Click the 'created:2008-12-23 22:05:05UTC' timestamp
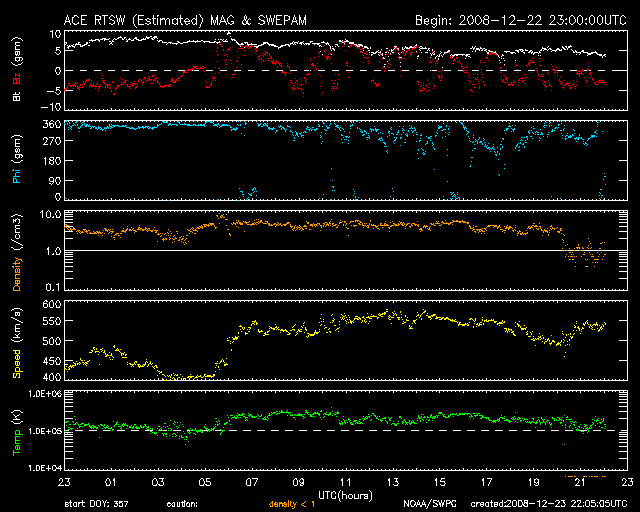Viewport: 640px width, 512px height. click(549, 504)
